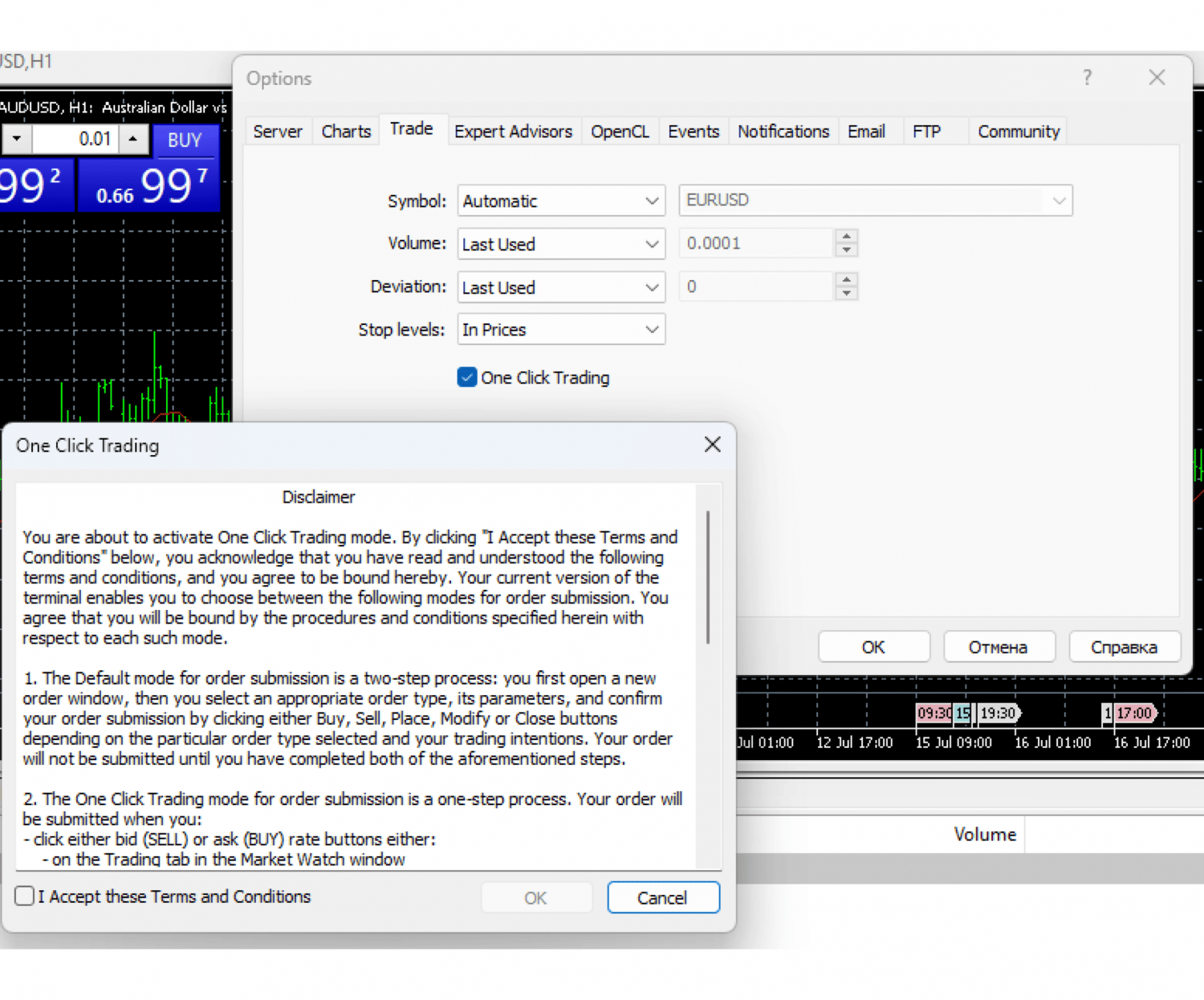1204x1000 pixels.
Task: Disable the One Click Trading checkbox
Action: 467,377
